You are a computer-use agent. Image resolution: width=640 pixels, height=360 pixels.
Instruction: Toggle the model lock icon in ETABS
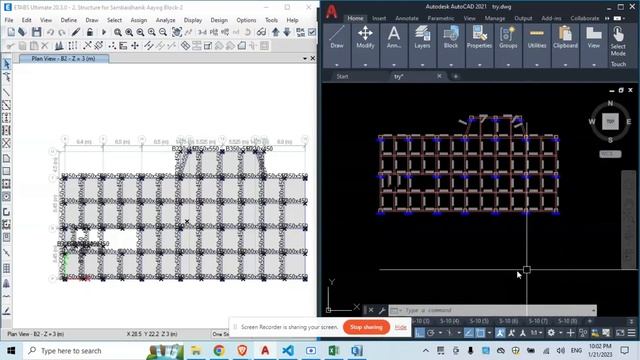pyautogui.click(x=89, y=32)
